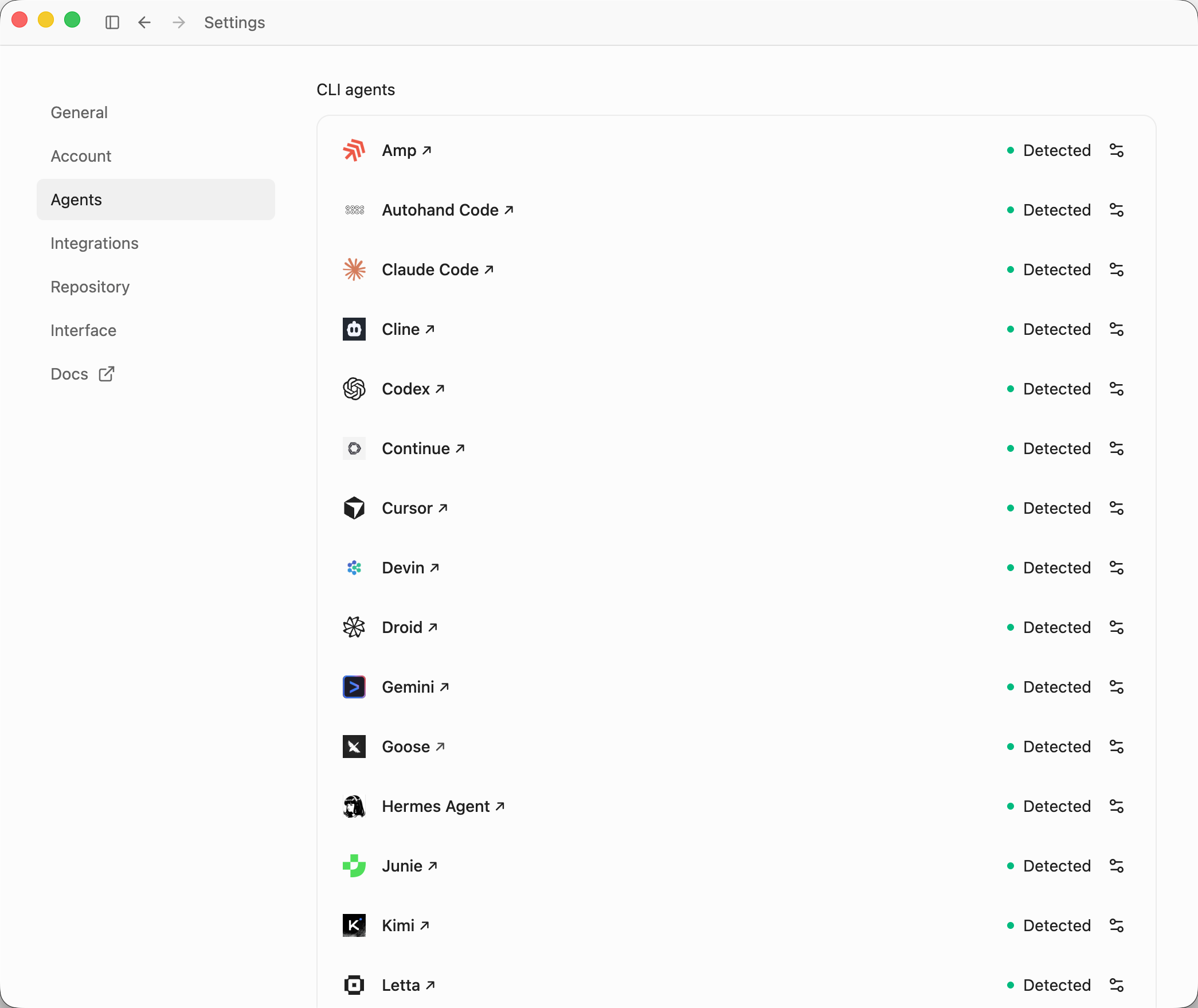Click the Gemini terminal prompt logo

[x=354, y=687]
